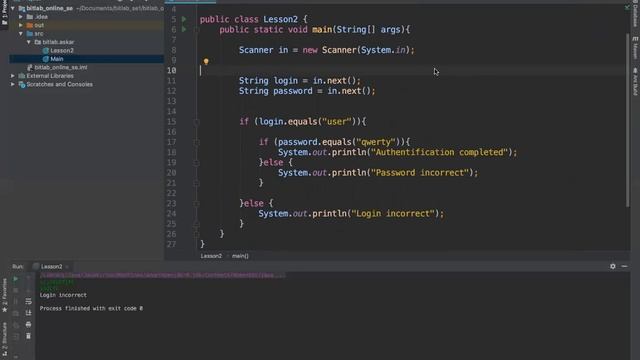Open Run panel settings gear

coord(613,266)
